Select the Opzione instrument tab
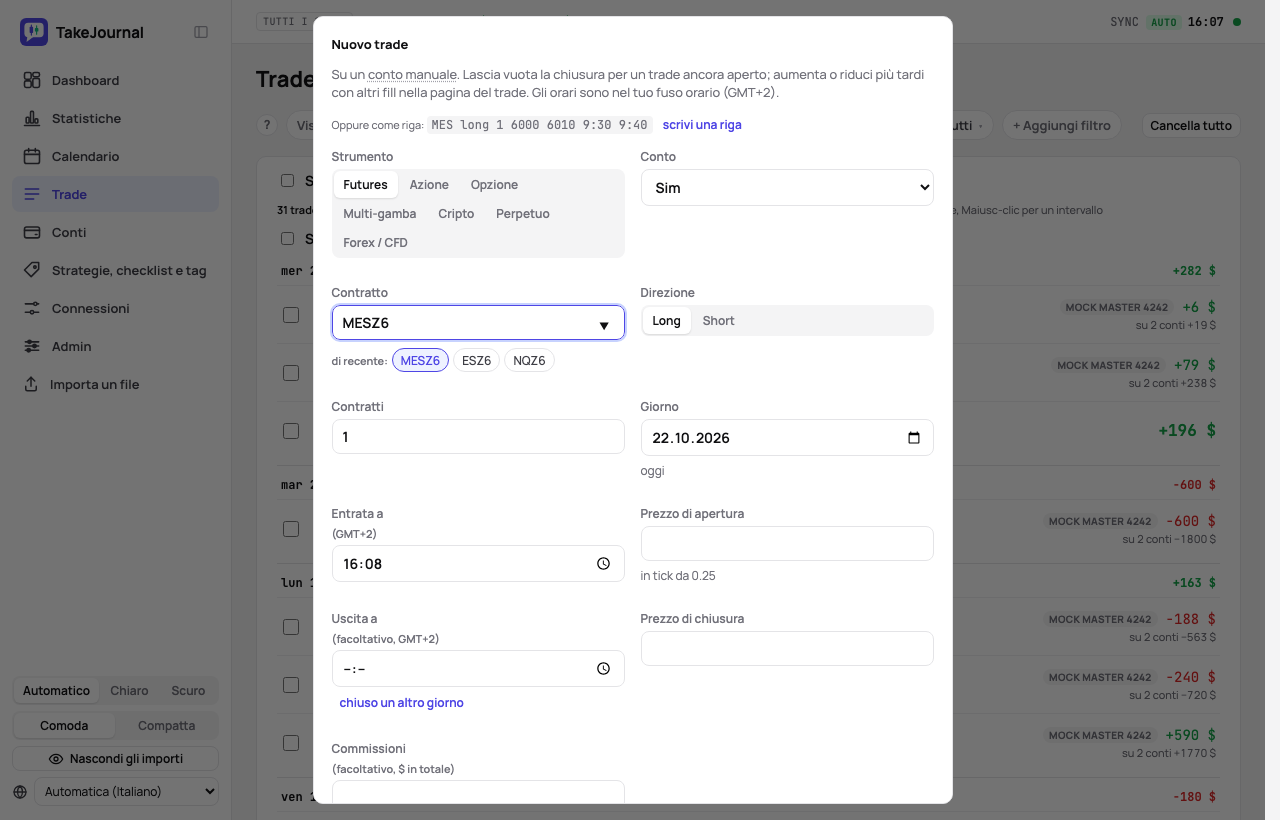This screenshot has width=1280, height=820. click(x=494, y=185)
